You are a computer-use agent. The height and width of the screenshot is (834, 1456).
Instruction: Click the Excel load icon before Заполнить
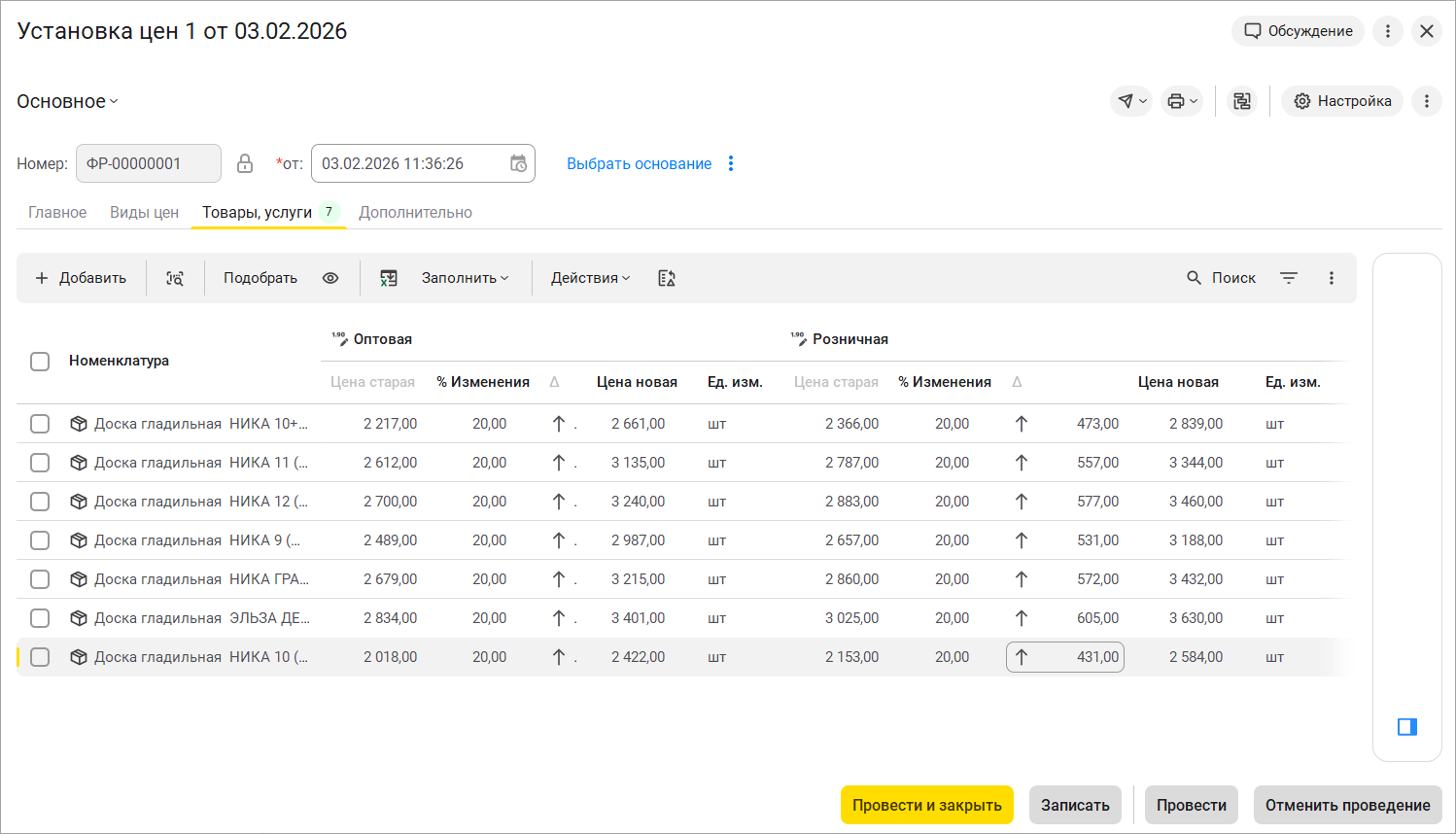[x=389, y=278]
